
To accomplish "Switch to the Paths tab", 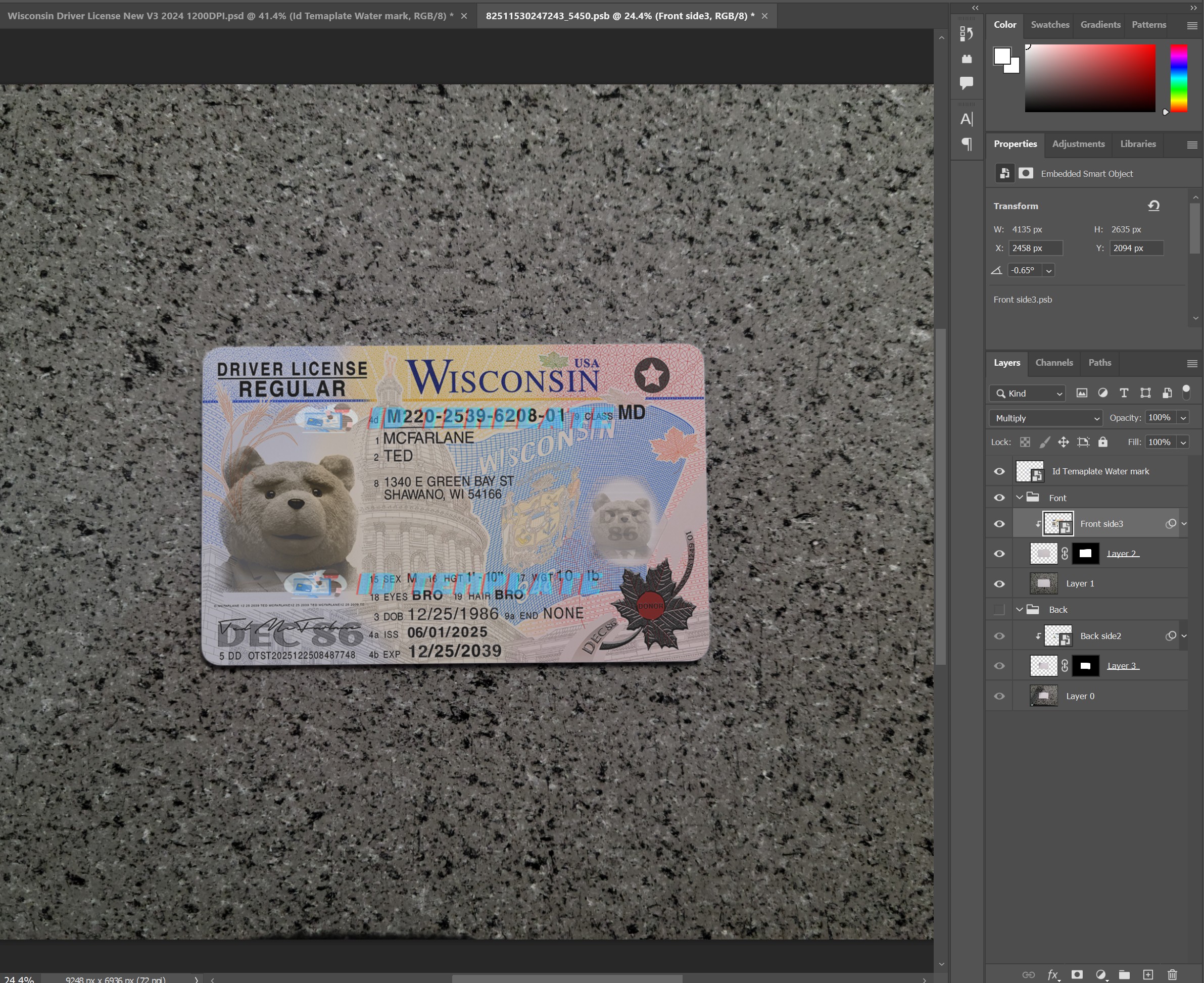I will 1099,363.
